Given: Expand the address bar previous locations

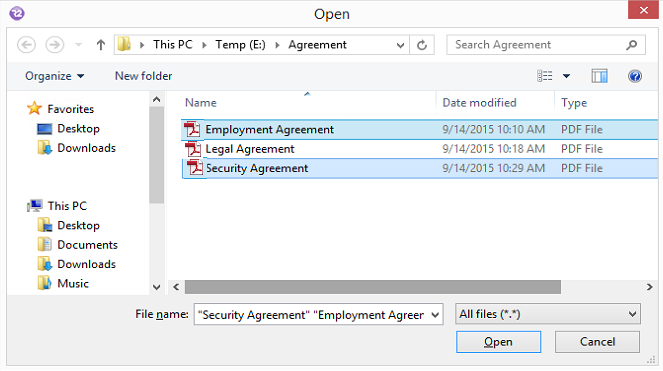Looking at the screenshot, I should [400, 45].
